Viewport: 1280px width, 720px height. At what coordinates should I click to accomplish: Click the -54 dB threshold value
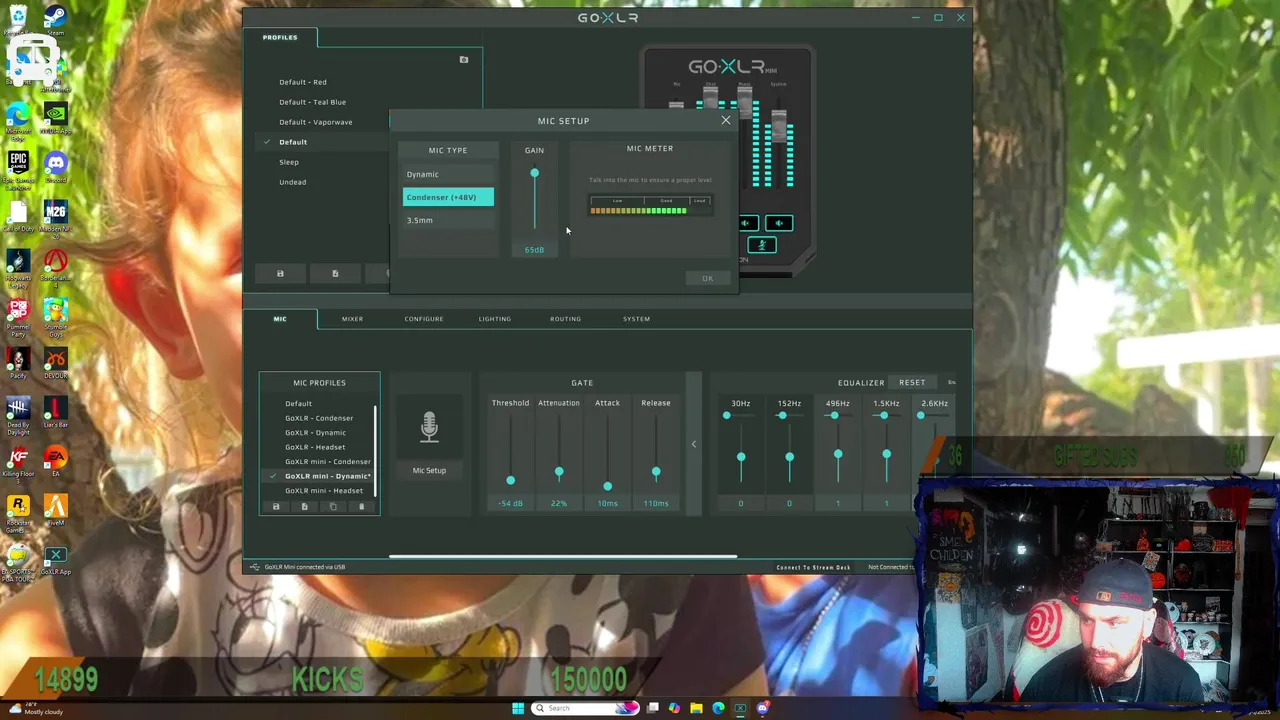coord(510,504)
